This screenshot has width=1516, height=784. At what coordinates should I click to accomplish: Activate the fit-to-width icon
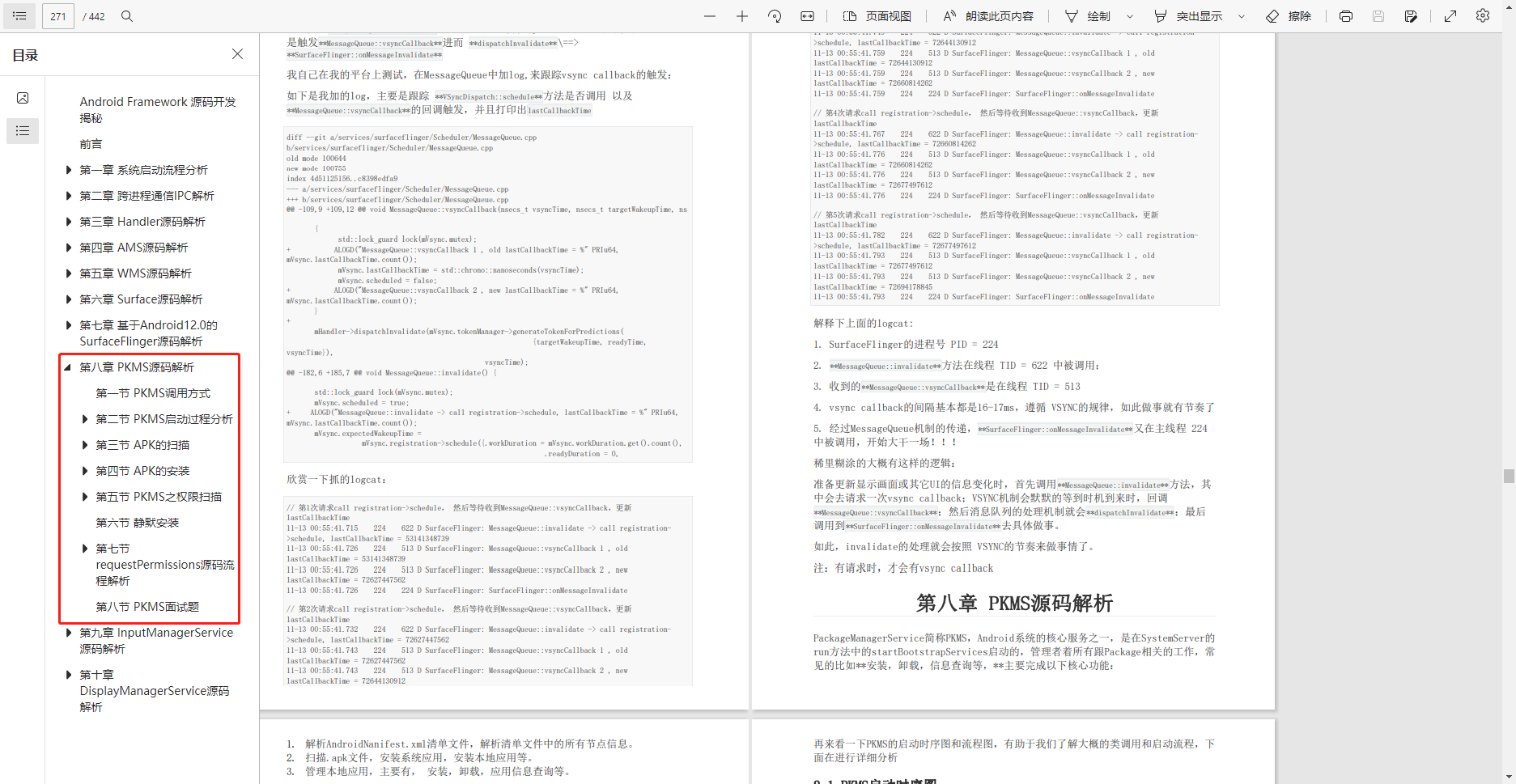click(x=807, y=15)
